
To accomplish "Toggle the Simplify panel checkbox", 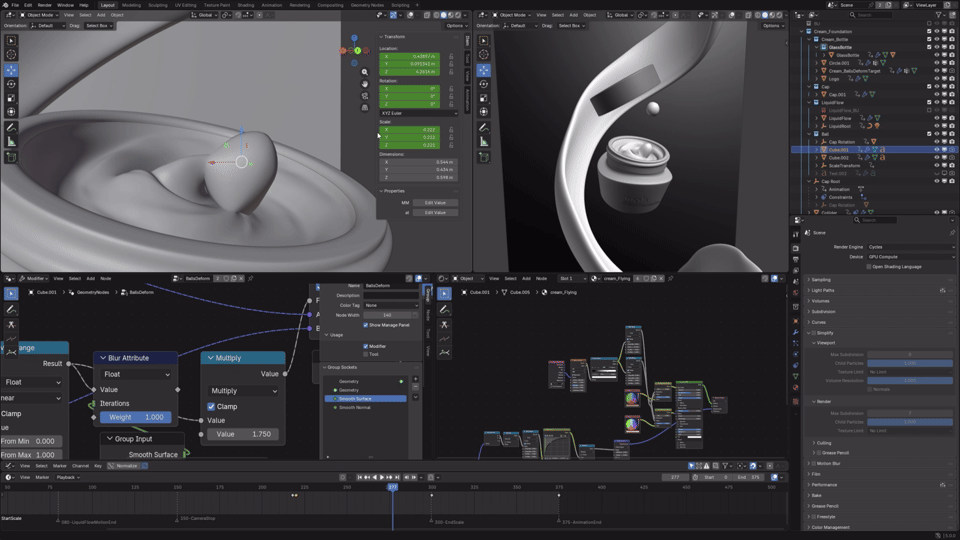I will coord(813,333).
